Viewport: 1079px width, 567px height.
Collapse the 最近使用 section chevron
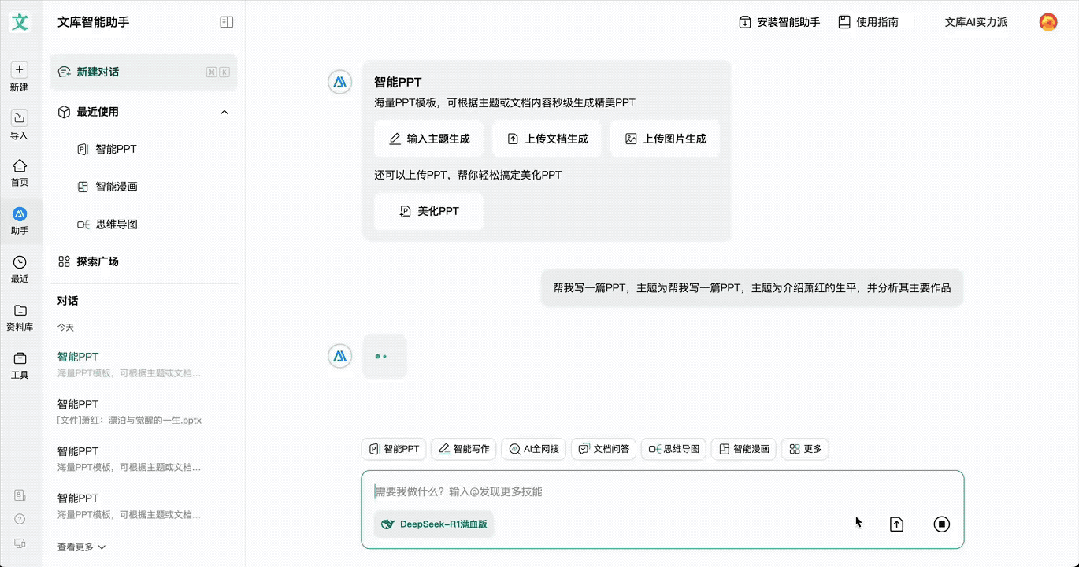(x=224, y=112)
